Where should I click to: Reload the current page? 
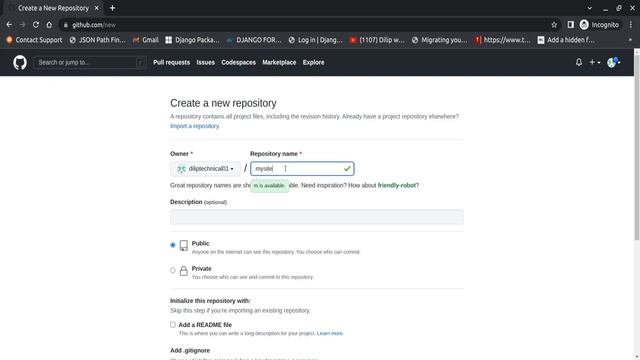tap(36, 25)
